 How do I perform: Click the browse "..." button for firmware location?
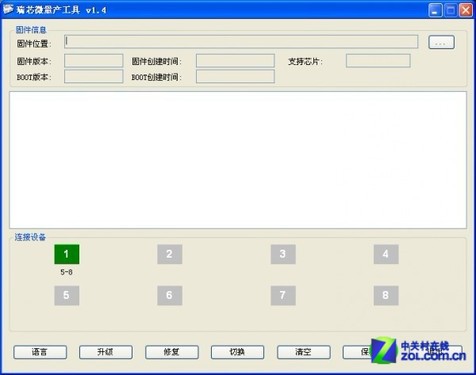pos(441,42)
